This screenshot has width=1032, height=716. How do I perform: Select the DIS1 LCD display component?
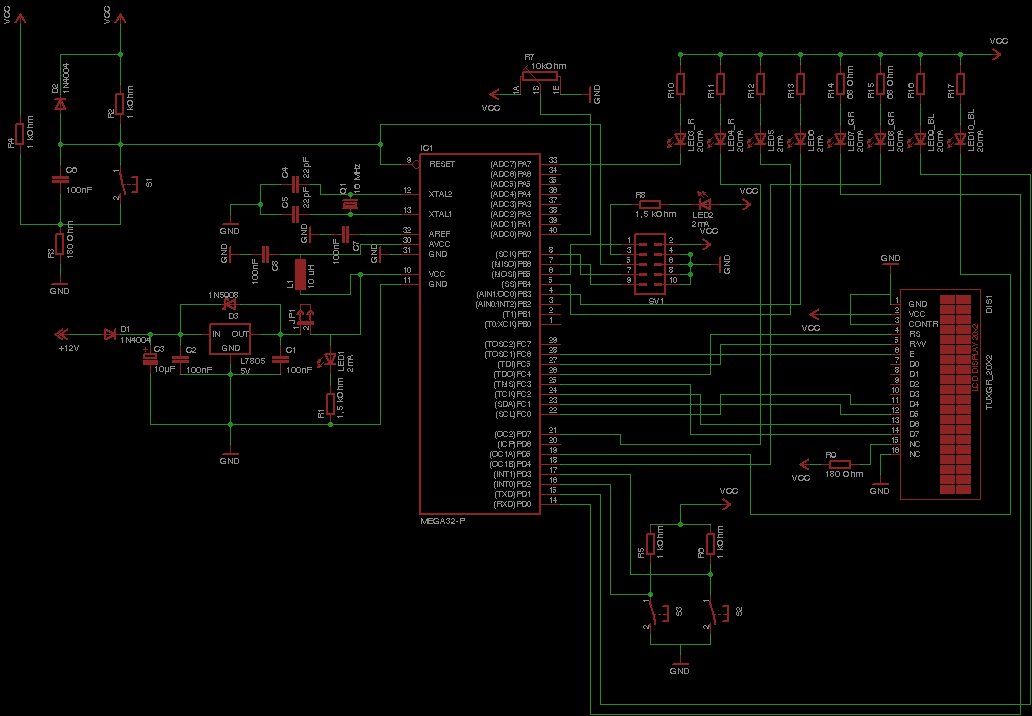[941, 394]
